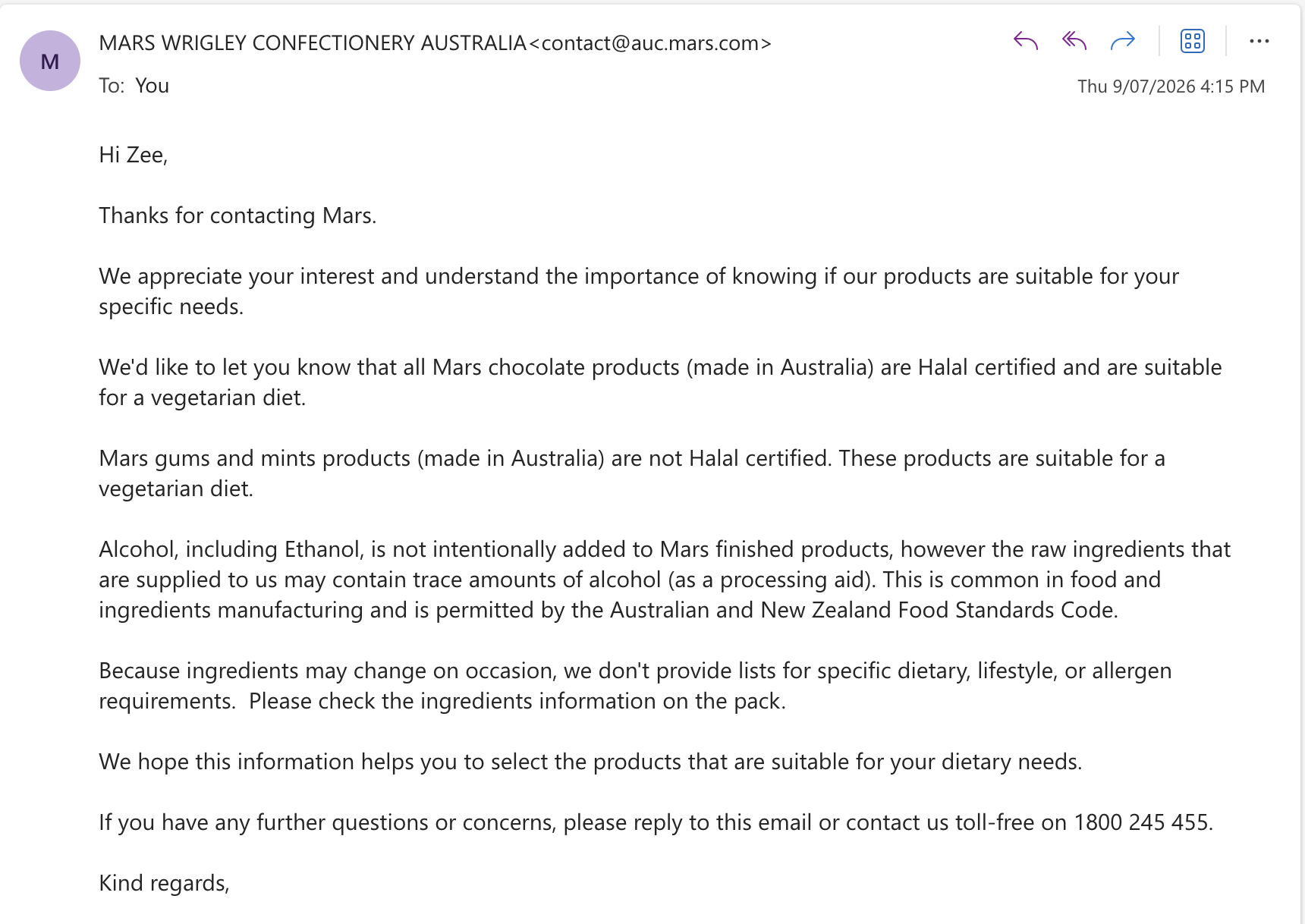Open the More actions ellipsis menu
1305x924 pixels.
[1259, 41]
